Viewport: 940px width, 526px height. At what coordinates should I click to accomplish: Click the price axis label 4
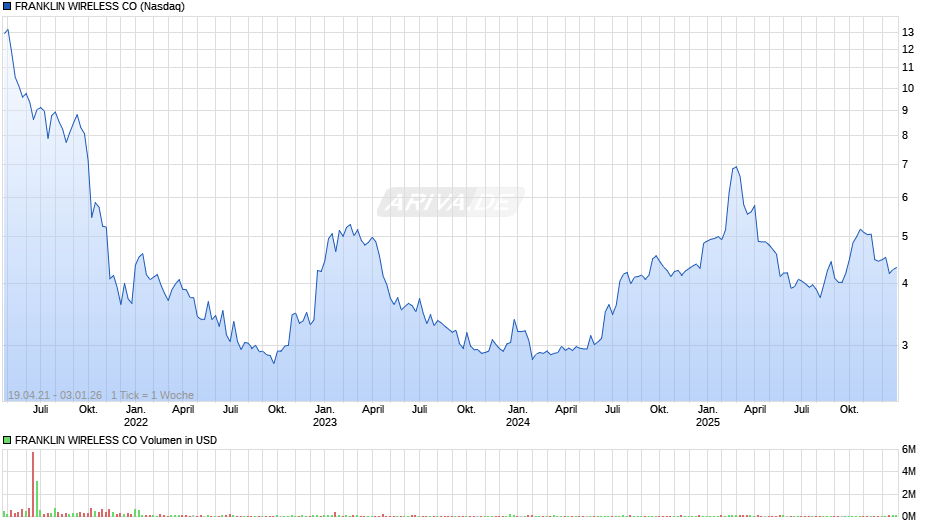point(905,283)
